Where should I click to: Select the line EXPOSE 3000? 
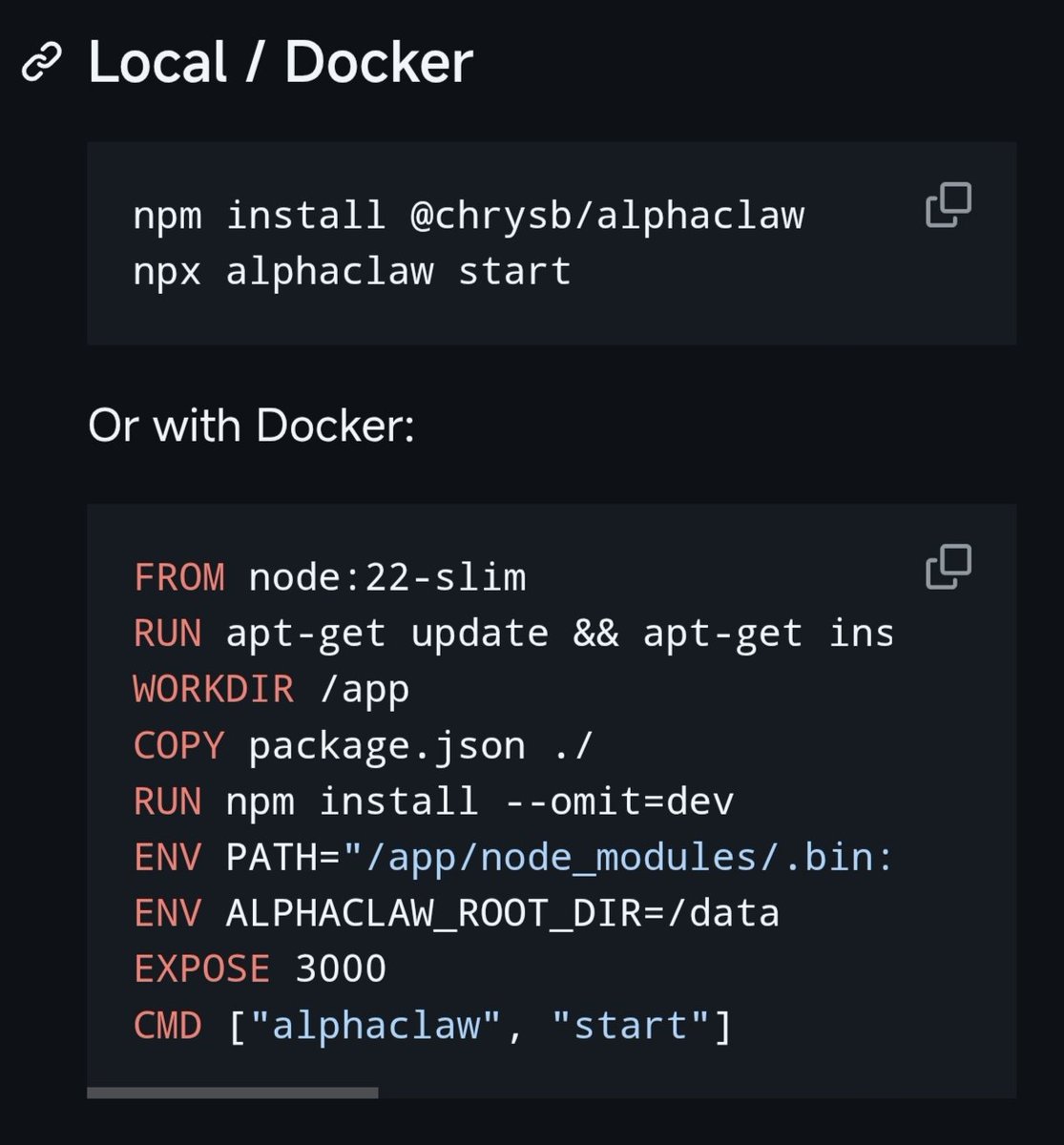(260, 969)
